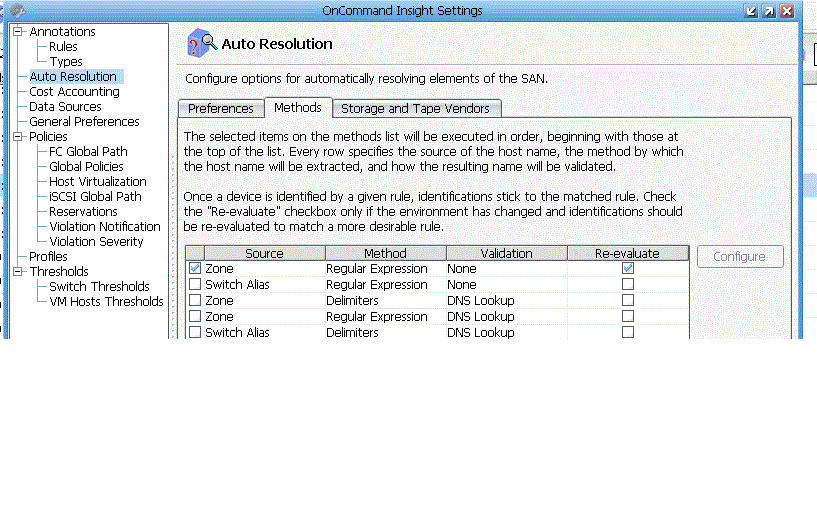
Task: Click the arrow-down-left window button
Action: click(750, 11)
